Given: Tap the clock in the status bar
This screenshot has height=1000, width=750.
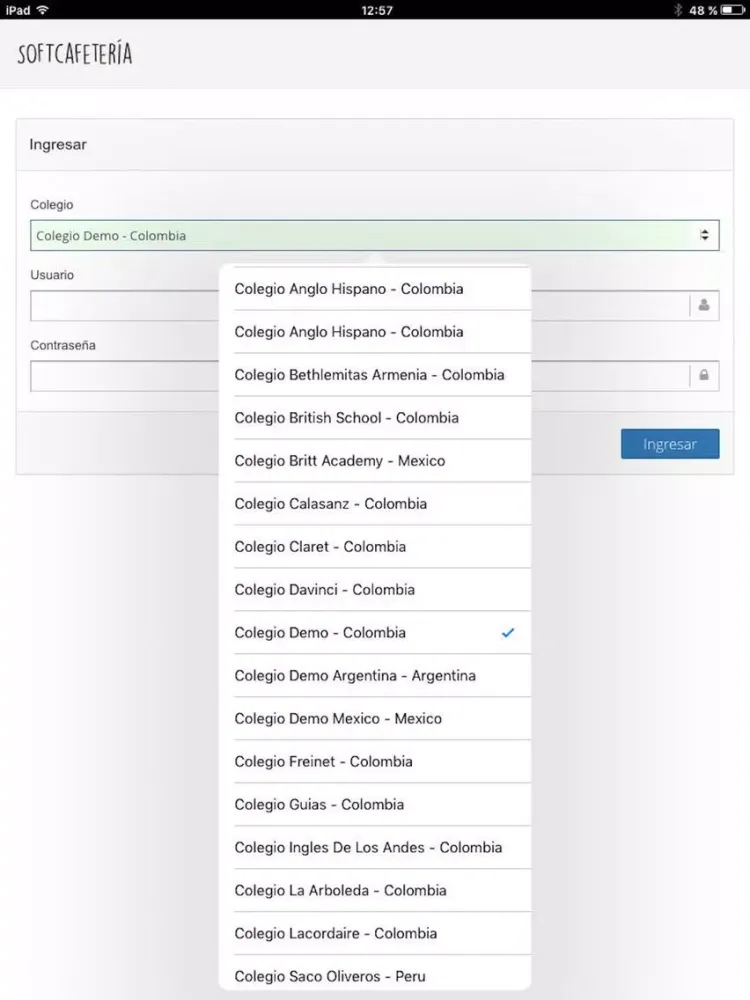Looking at the screenshot, I should [376, 10].
